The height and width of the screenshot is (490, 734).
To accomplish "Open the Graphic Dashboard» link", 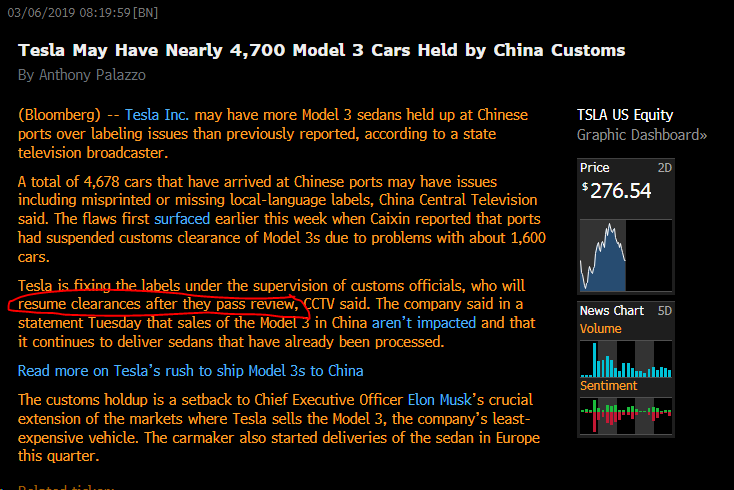I will pyautogui.click(x=642, y=135).
